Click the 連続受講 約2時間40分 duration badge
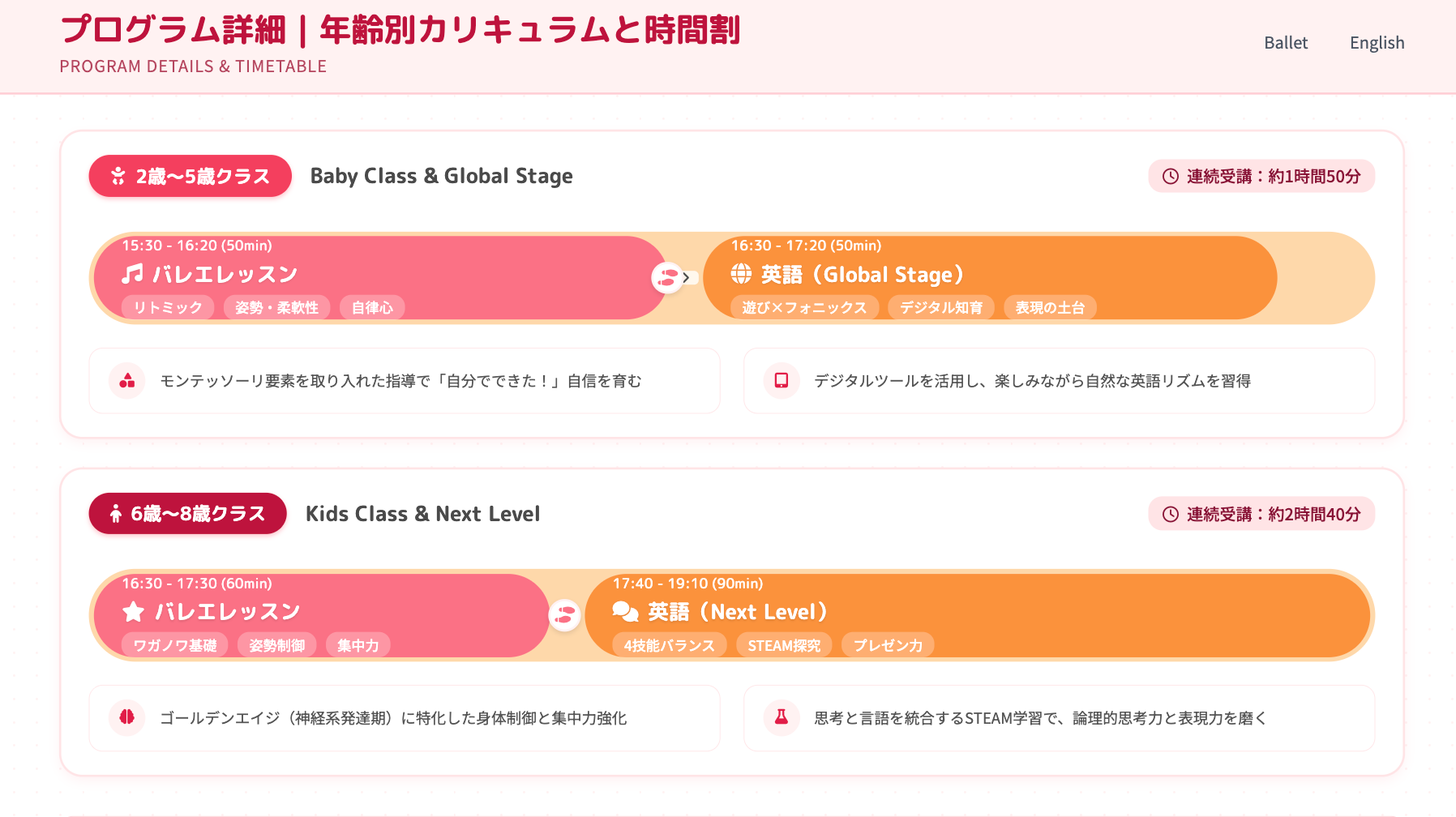Screen dimensions: 1456x817 pos(1261,514)
